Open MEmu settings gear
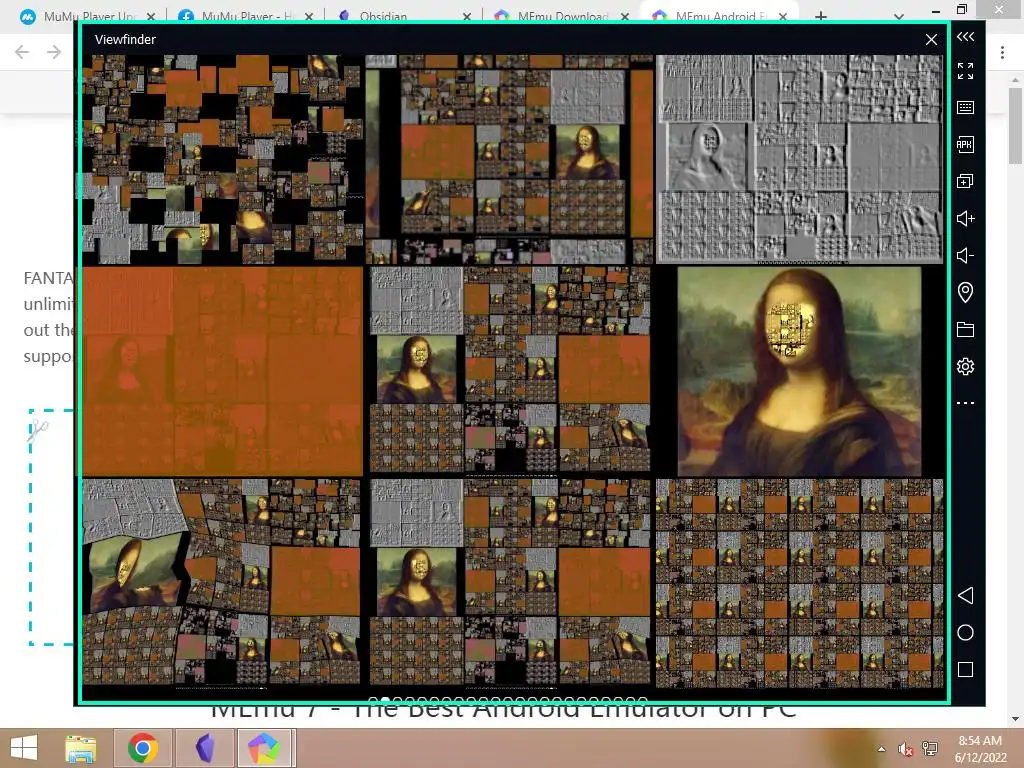Viewport: 1024px width, 768px height. click(965, 366)
